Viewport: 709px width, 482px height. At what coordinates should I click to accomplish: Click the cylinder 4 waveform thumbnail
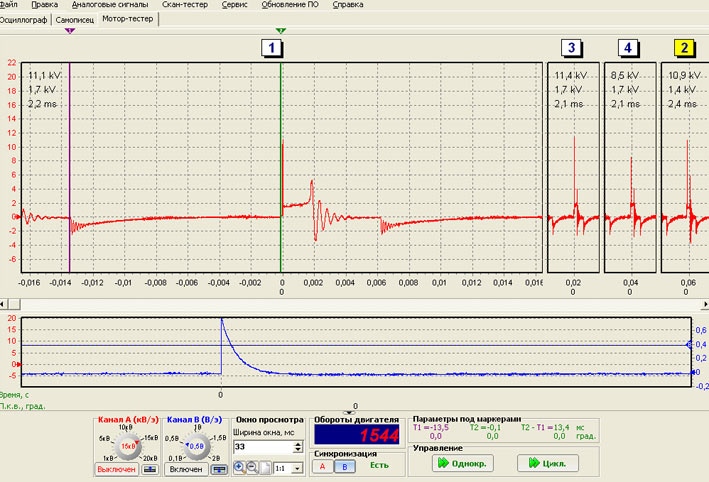(630, 167)
